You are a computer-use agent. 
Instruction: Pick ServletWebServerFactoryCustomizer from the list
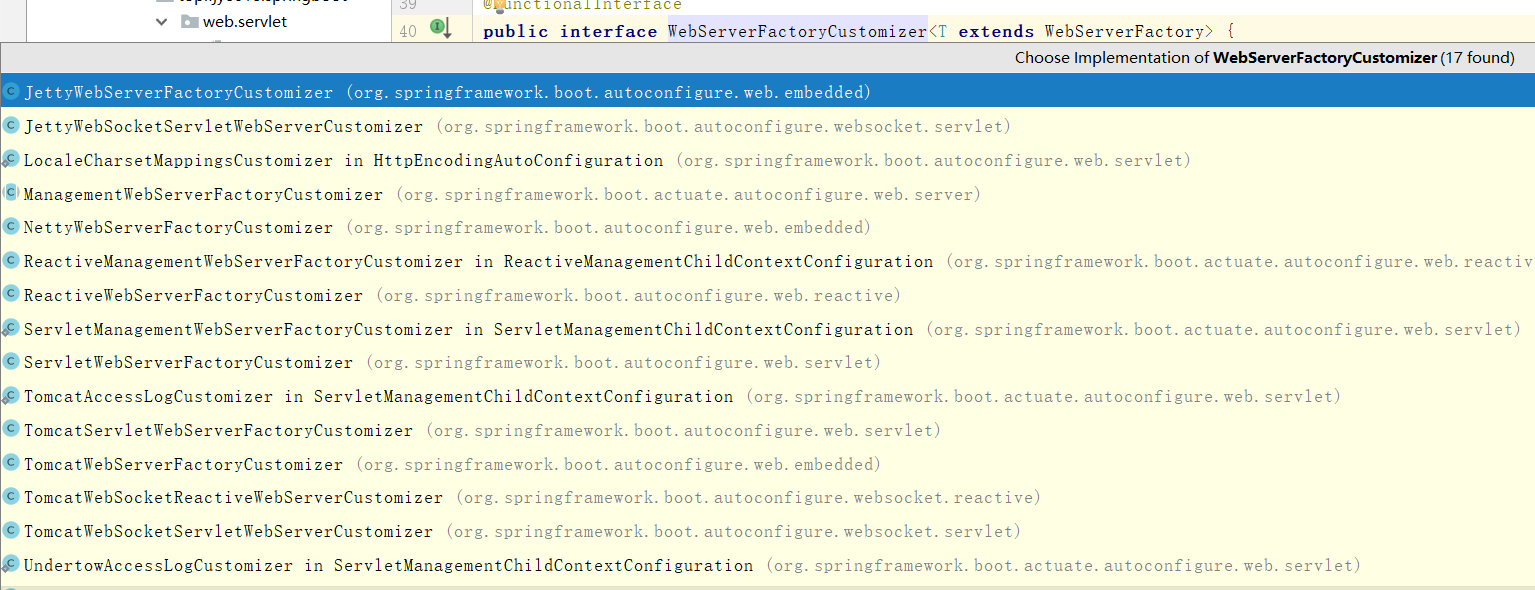click(x=188, y=363)
